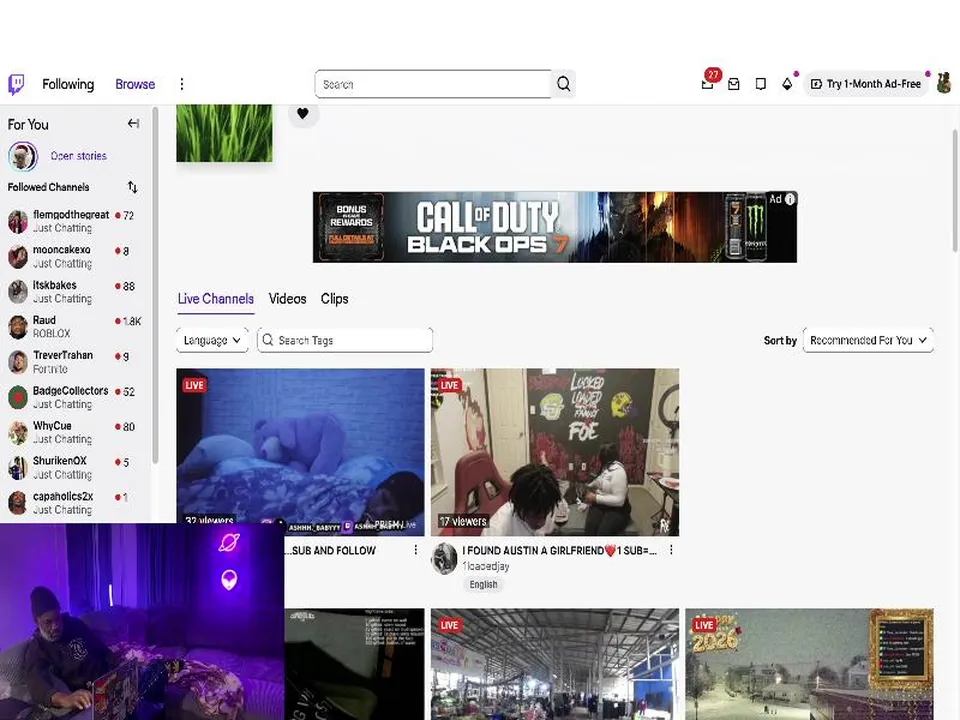This screenshot has height=720, width=960.
Task: Open the market hall live stream thumbnail
Action: point(555,664)
